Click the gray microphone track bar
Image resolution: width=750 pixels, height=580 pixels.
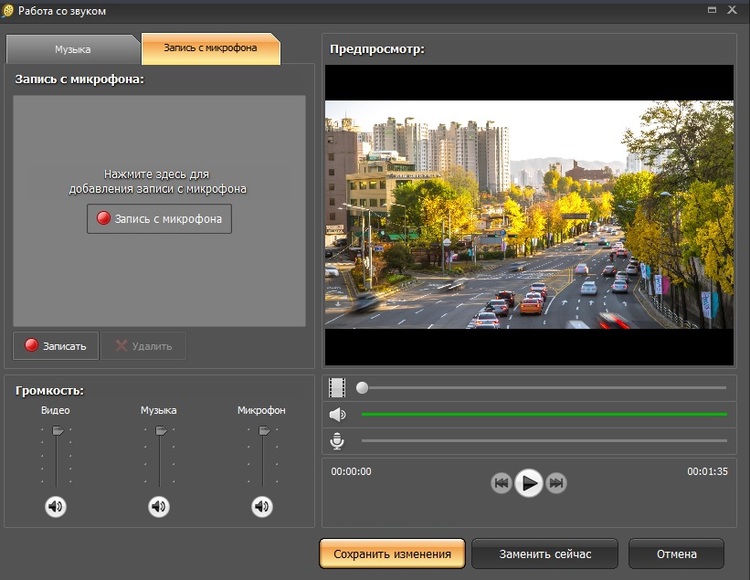544,440
